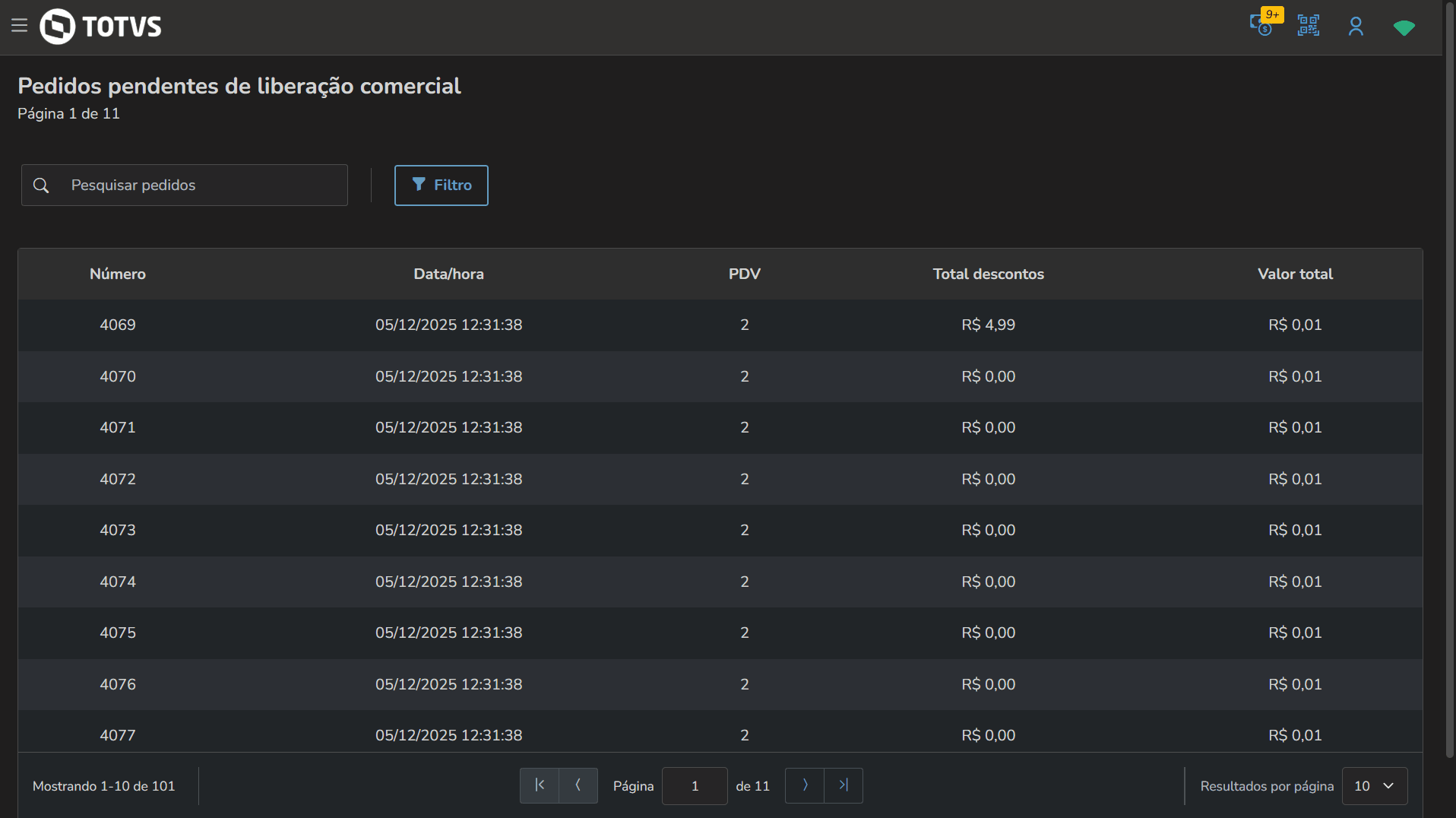Select order row 4069
Screen dimensions: 1456x818
tap(118, 325)
